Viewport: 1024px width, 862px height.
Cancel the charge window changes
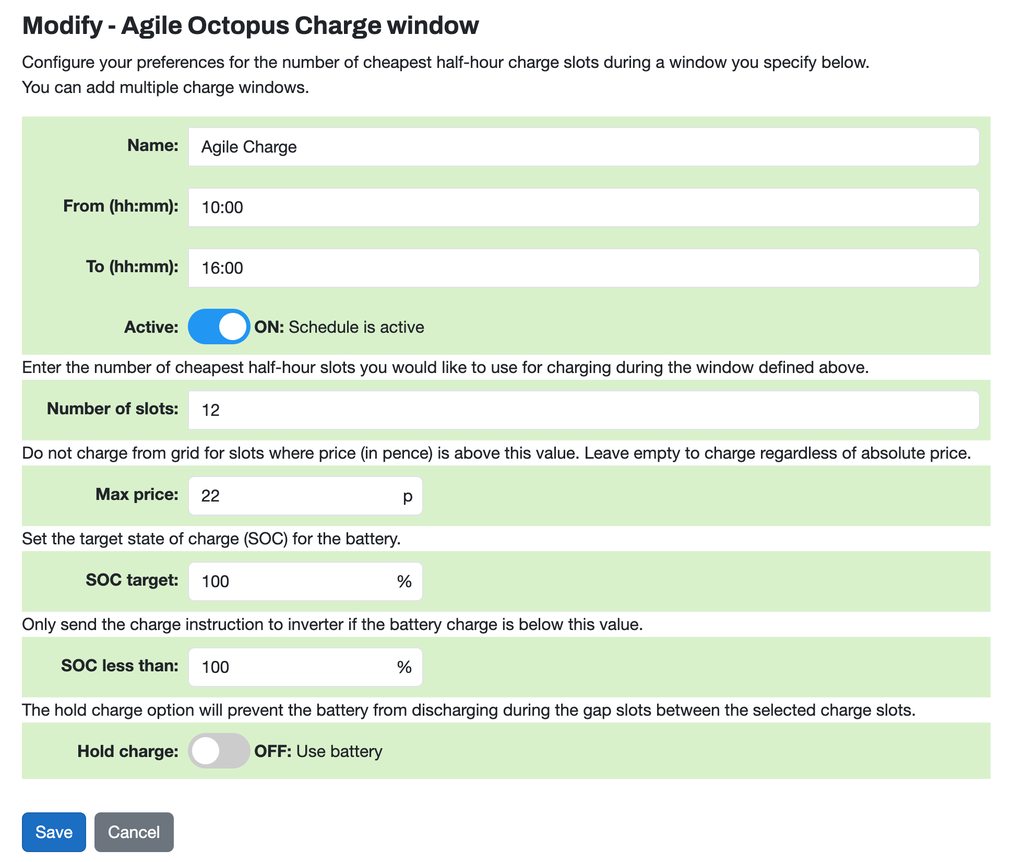(134, 832)
